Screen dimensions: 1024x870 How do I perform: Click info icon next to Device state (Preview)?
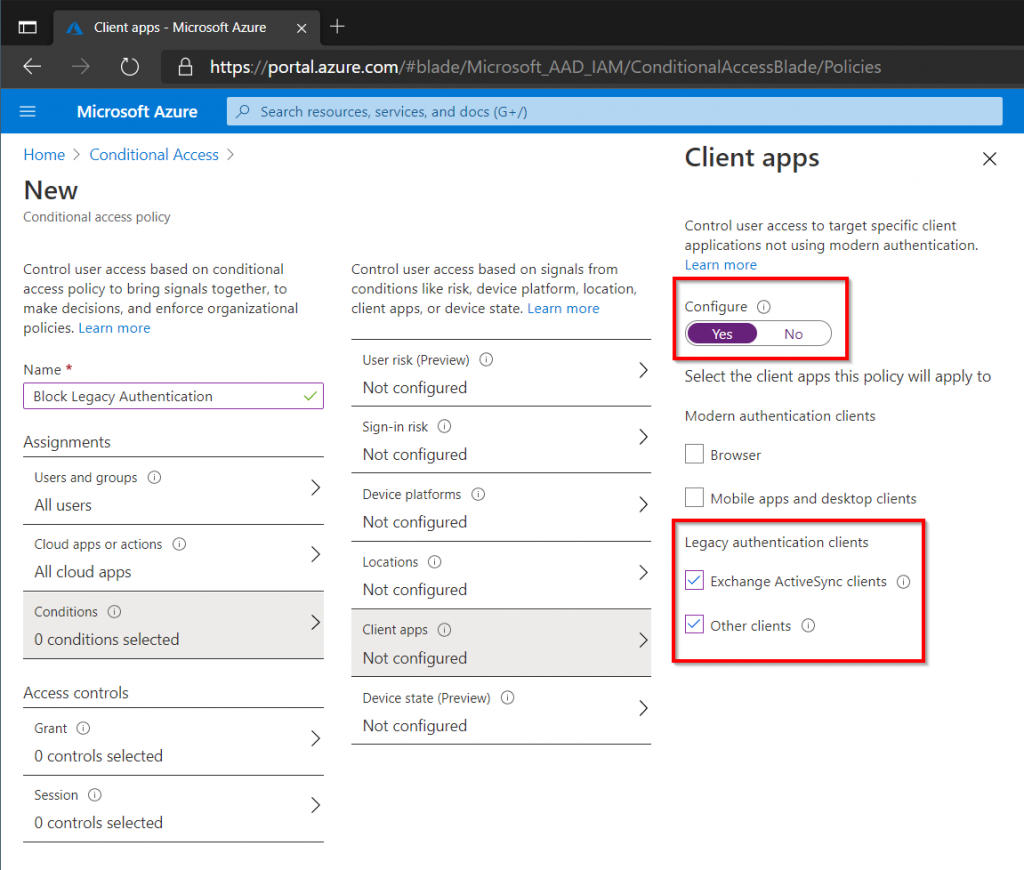click(507, 698)
